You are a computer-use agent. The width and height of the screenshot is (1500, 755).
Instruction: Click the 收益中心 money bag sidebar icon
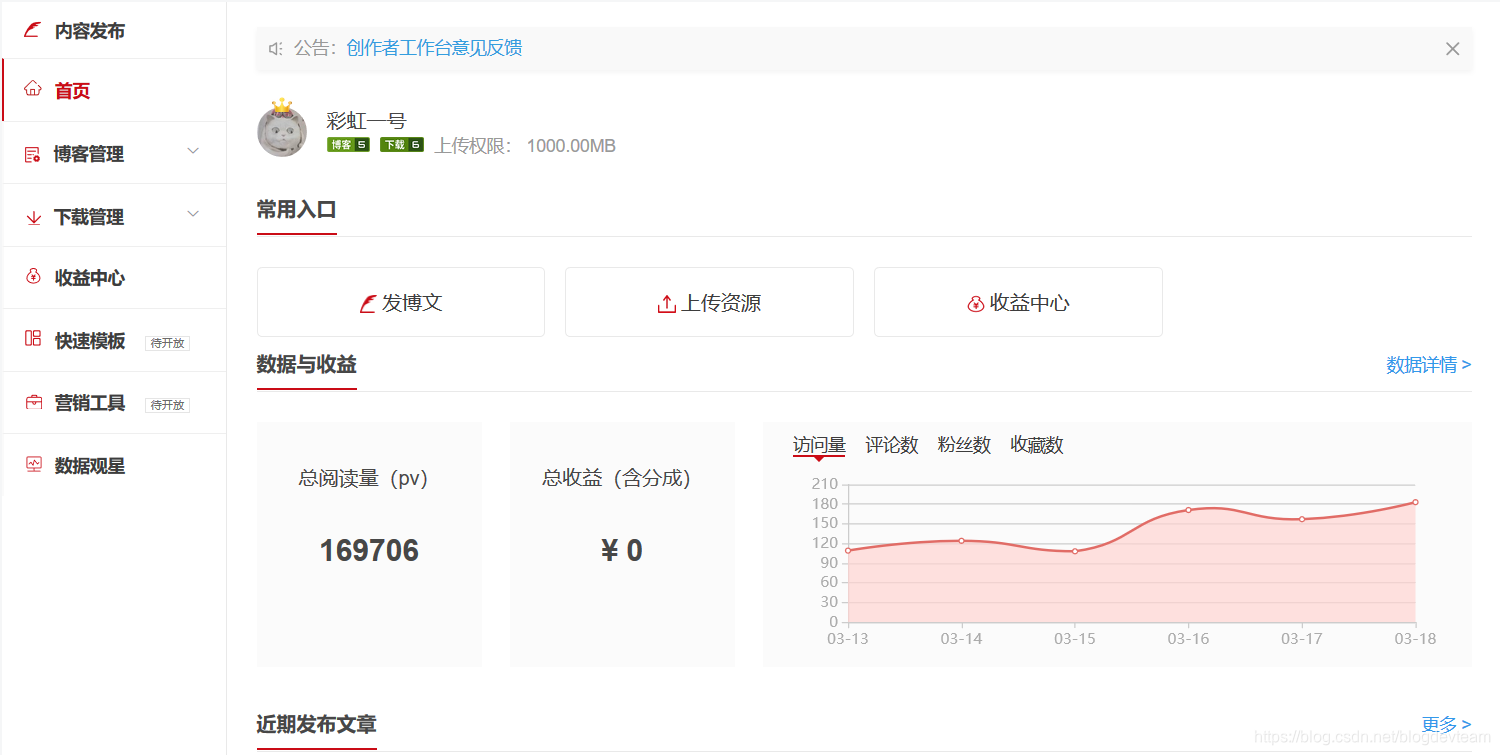point(33,277)
